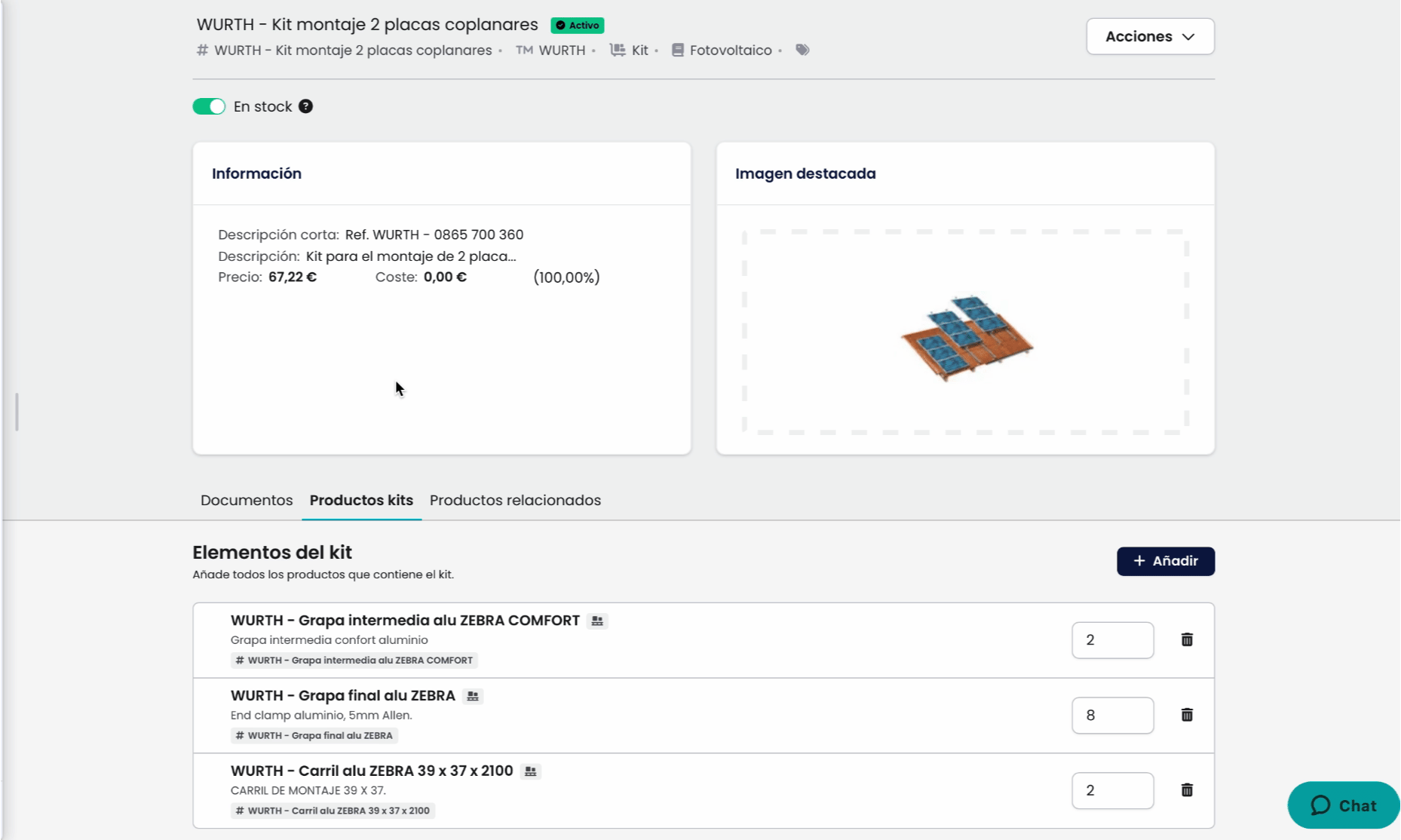Click WURTH - Carril alu ZEBRA 39 x 37 x 2100 title
The width and height of the screenshot is (1401, 840).
(372, 771)
